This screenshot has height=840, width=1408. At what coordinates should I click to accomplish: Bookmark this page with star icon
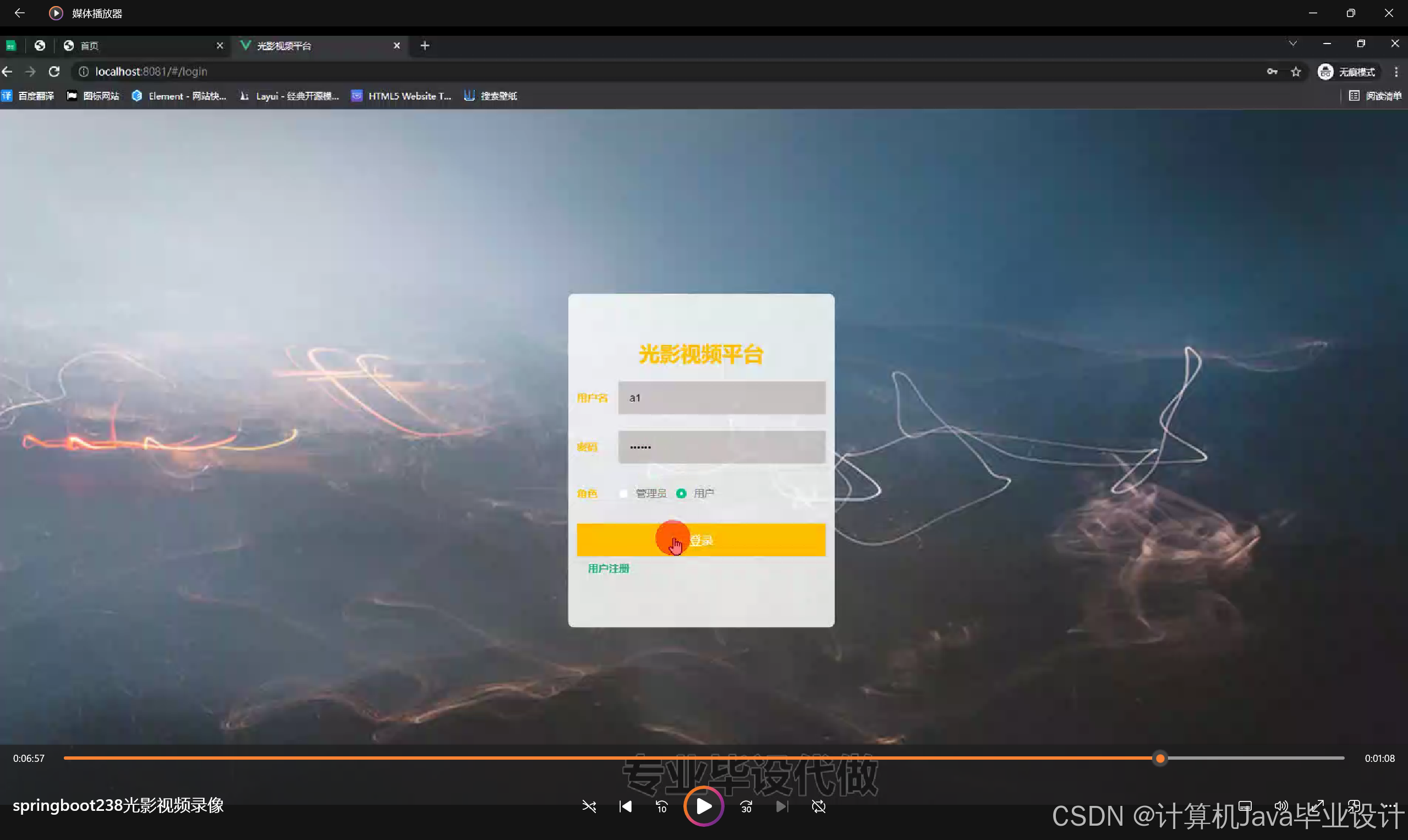tap(1296, 72)
